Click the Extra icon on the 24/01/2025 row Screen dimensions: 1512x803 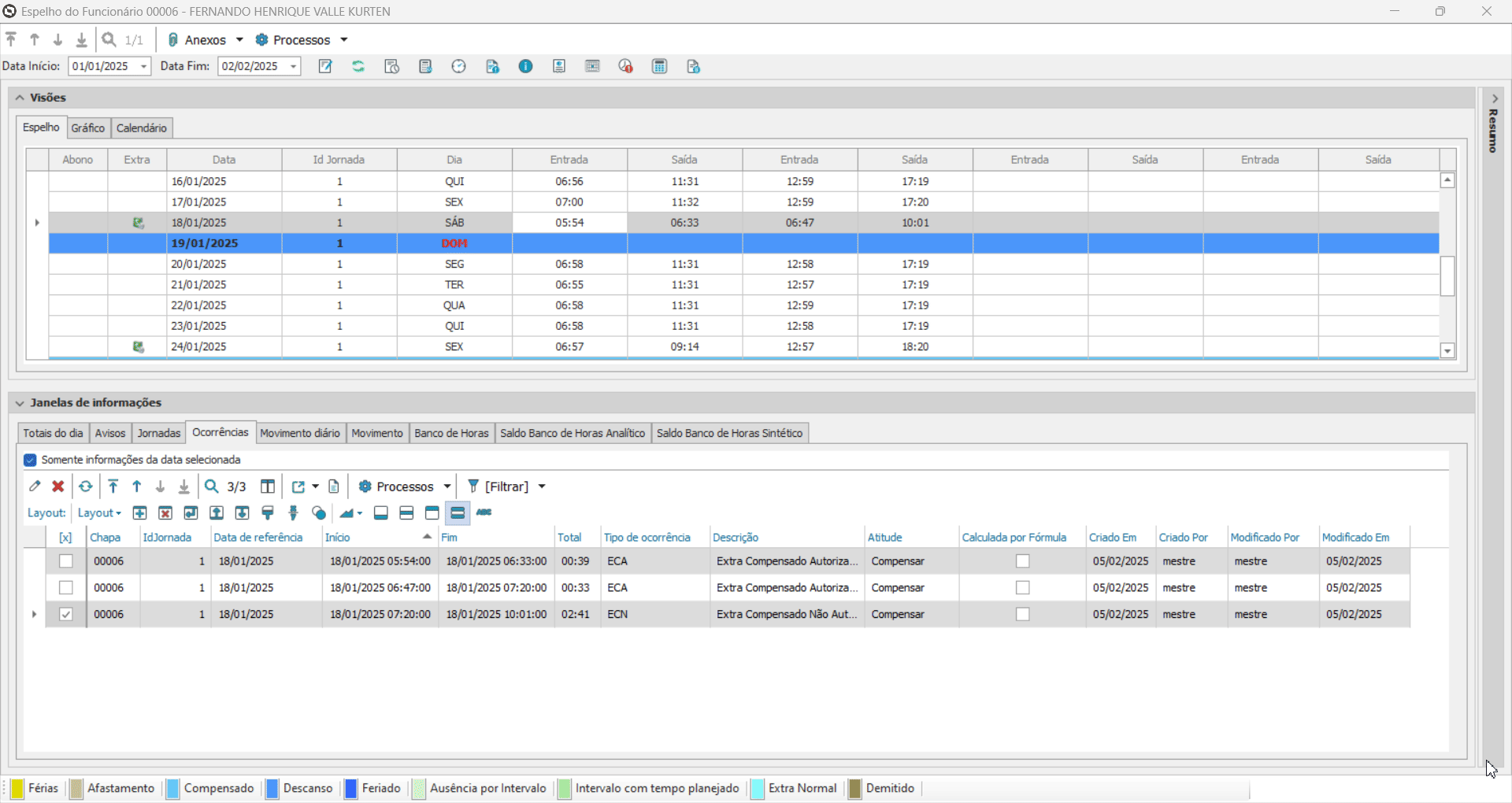tap(139, 346)
